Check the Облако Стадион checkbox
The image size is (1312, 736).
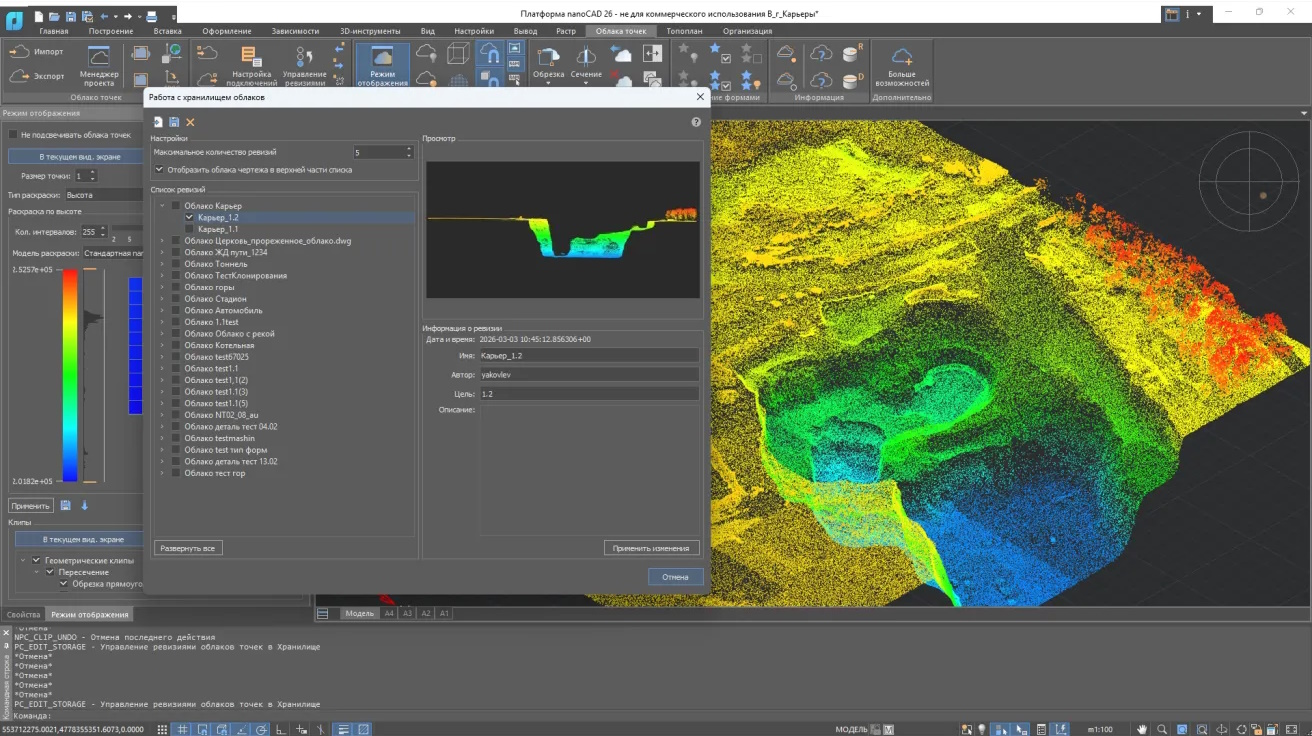(x=176, y=299)
